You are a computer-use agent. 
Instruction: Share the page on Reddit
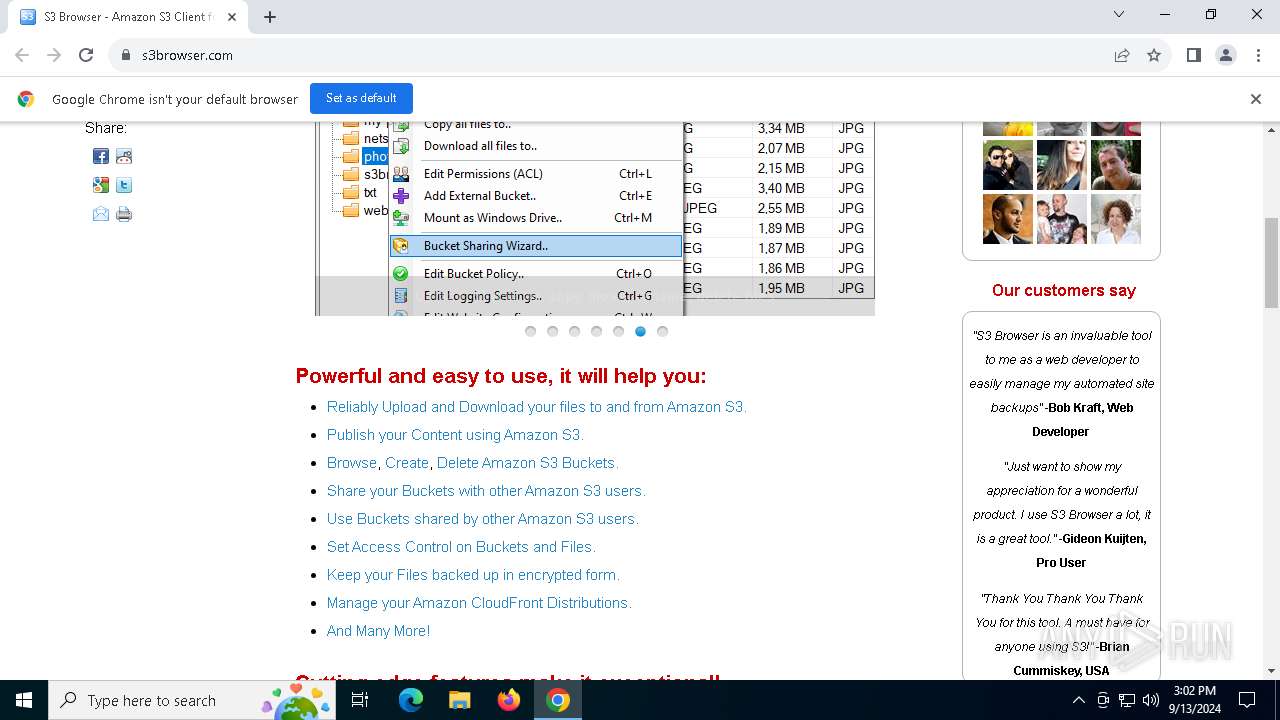click(x=124, y=156)
